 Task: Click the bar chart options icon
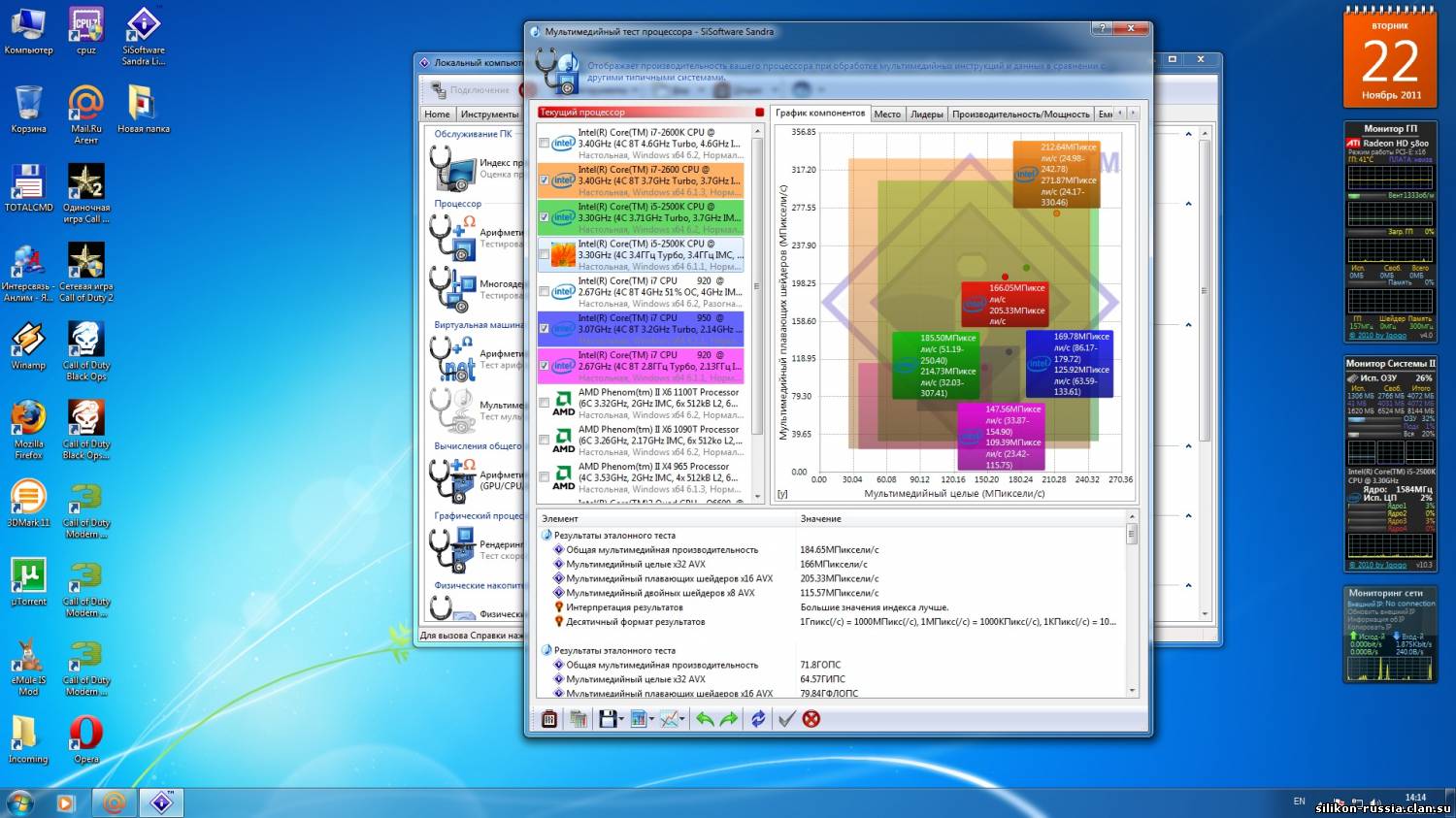click(x=639, y=719)
